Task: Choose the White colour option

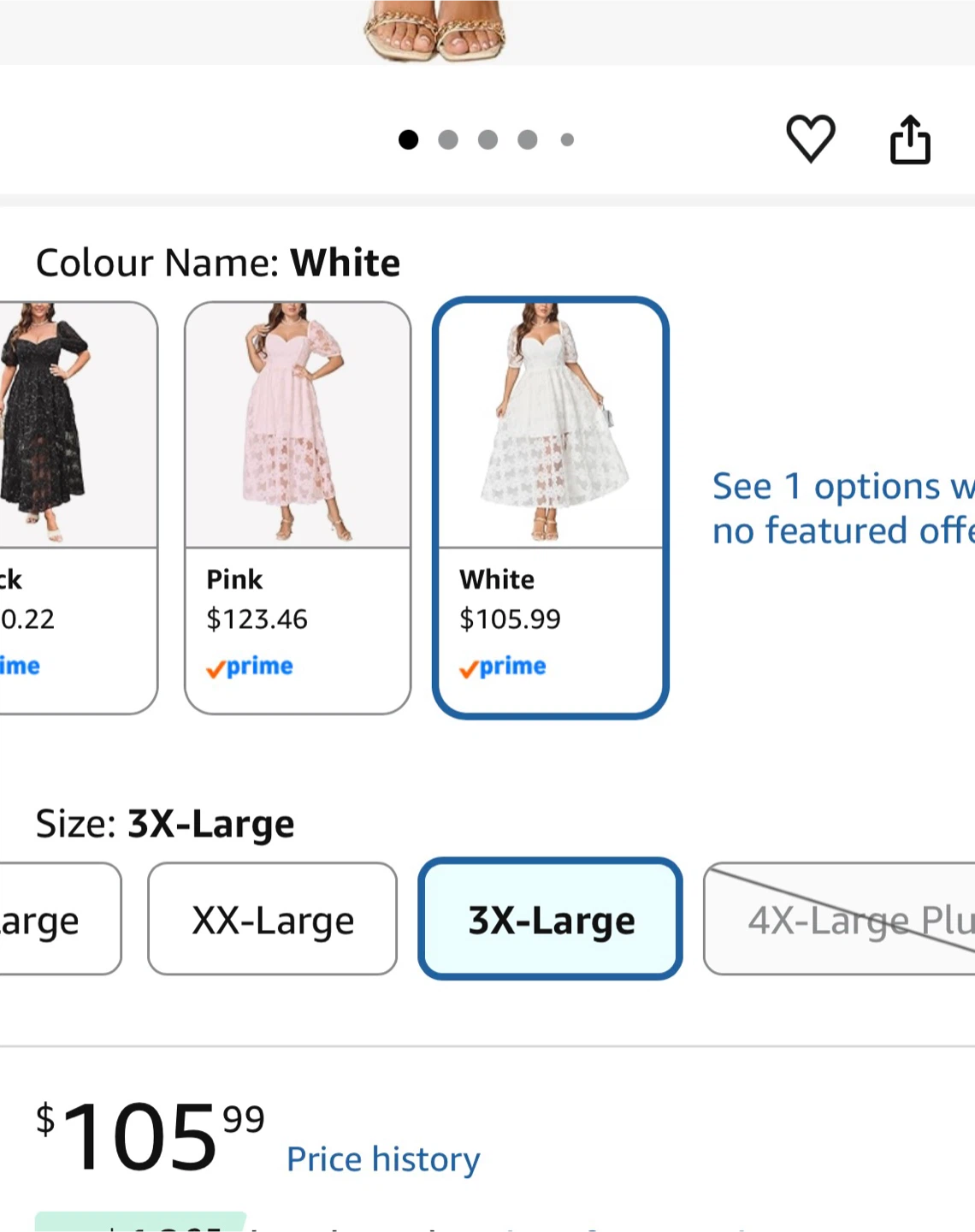Action: [x=551, y=507]
